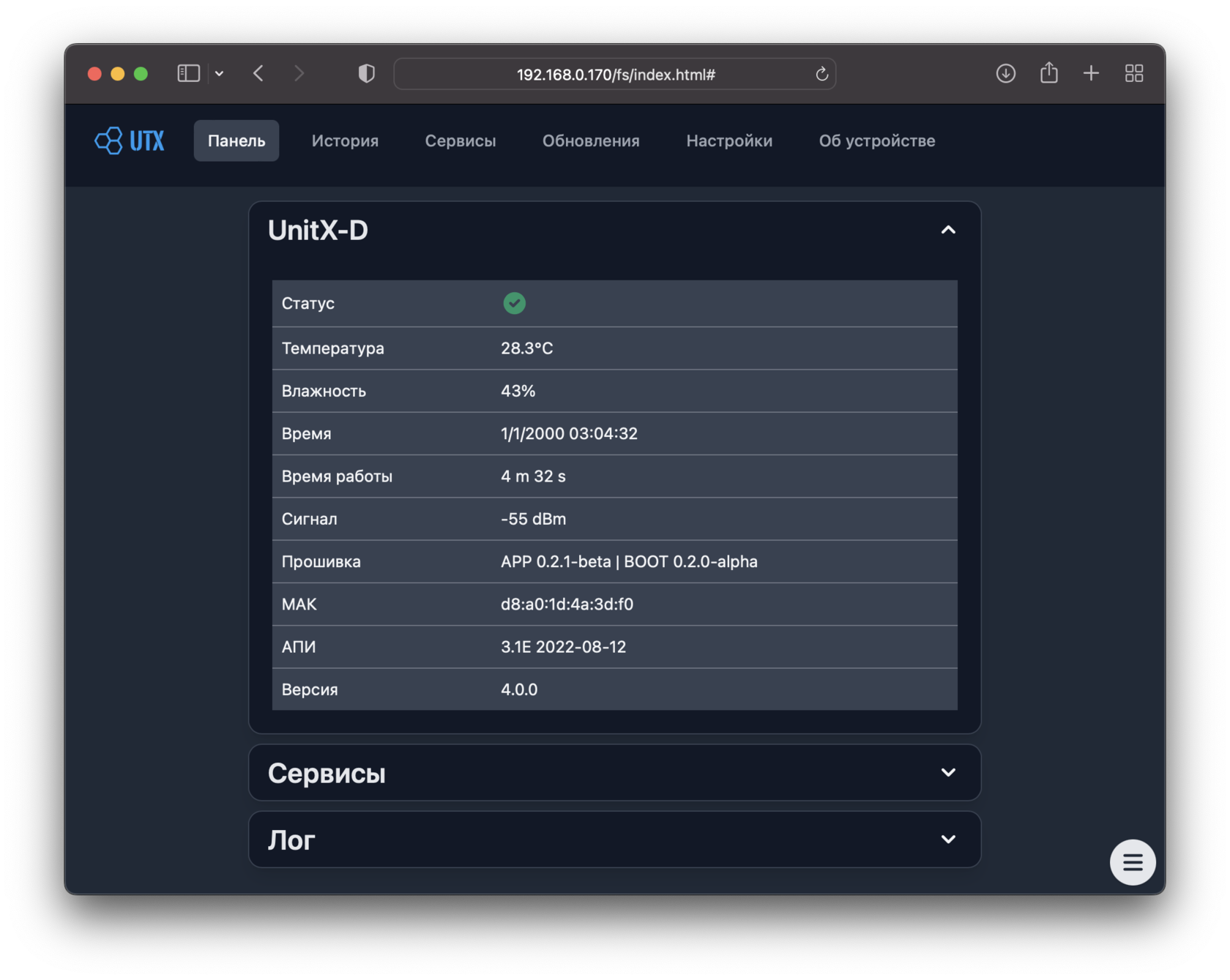Expand the Лог section
Screen dimensions: 1230x980
tap(948, 839)
